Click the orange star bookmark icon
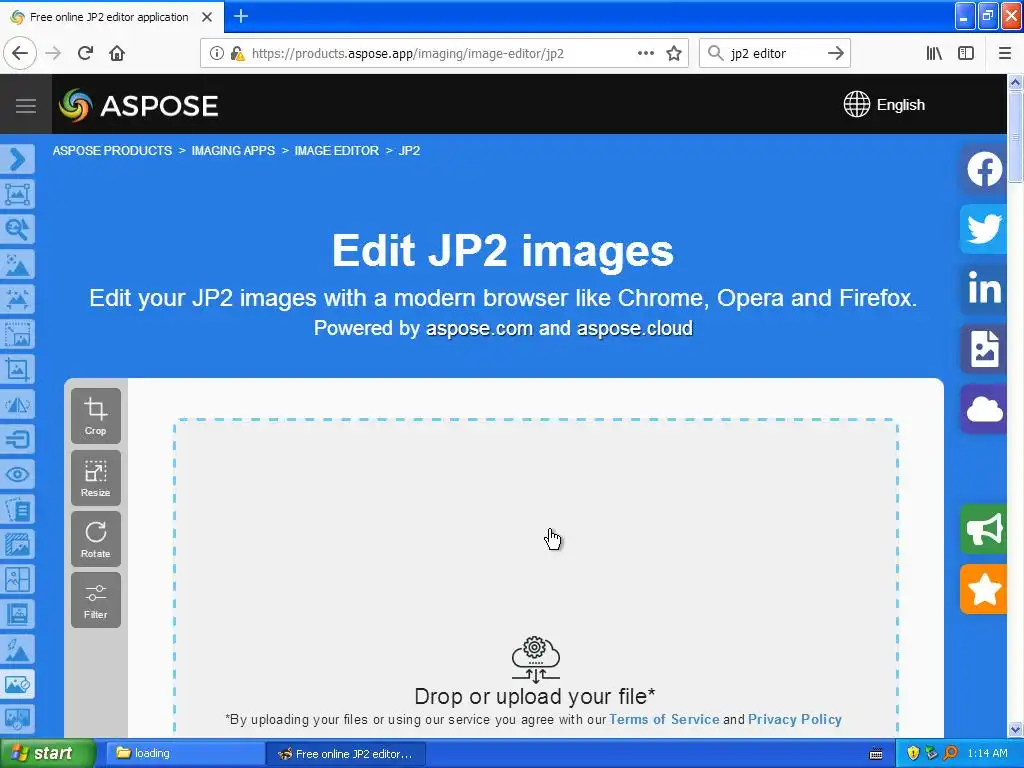 [984, 590]
